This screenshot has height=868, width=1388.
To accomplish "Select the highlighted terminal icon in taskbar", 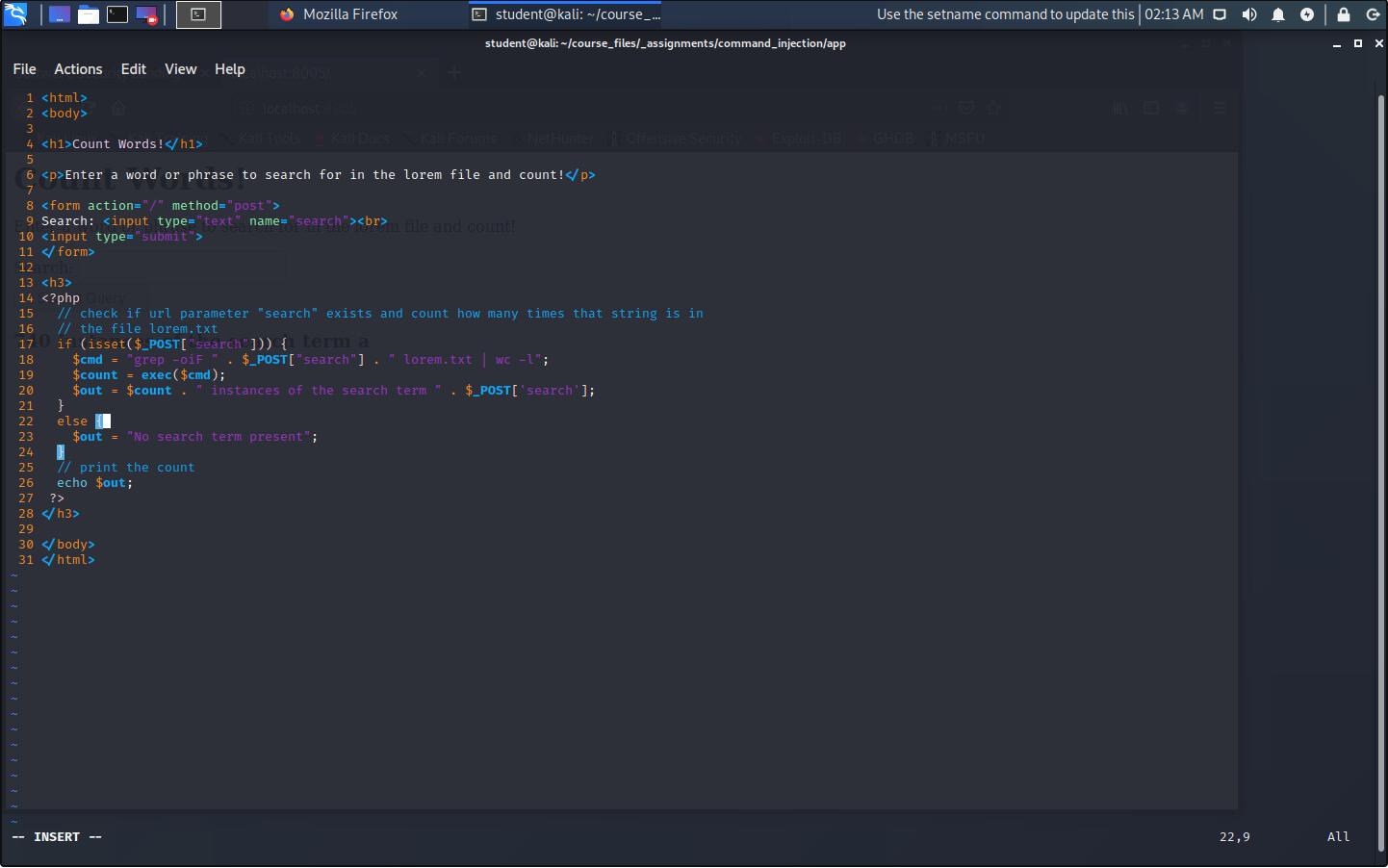I will [x=198, y=14].
